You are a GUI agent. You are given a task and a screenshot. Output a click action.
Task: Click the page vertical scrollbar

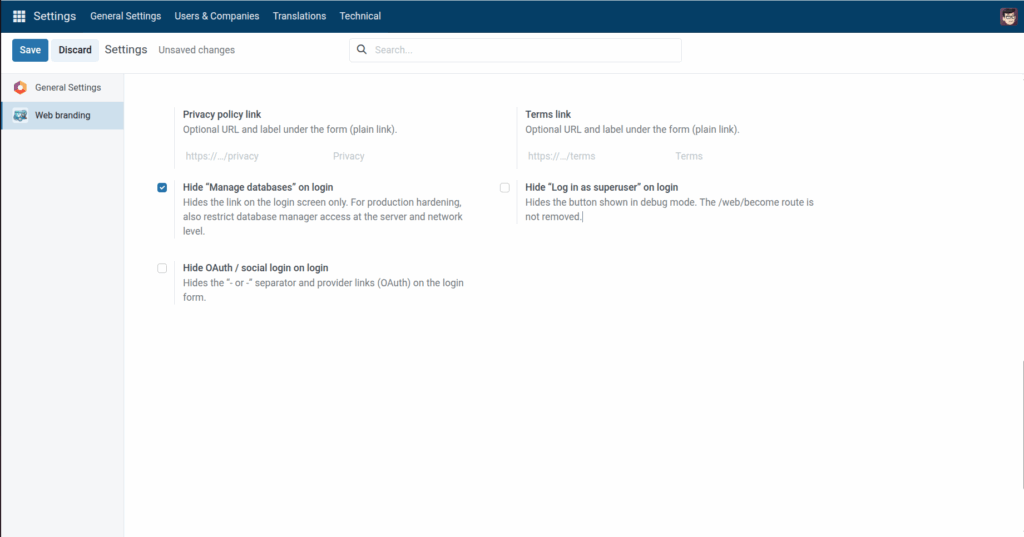coord(1022,425)
